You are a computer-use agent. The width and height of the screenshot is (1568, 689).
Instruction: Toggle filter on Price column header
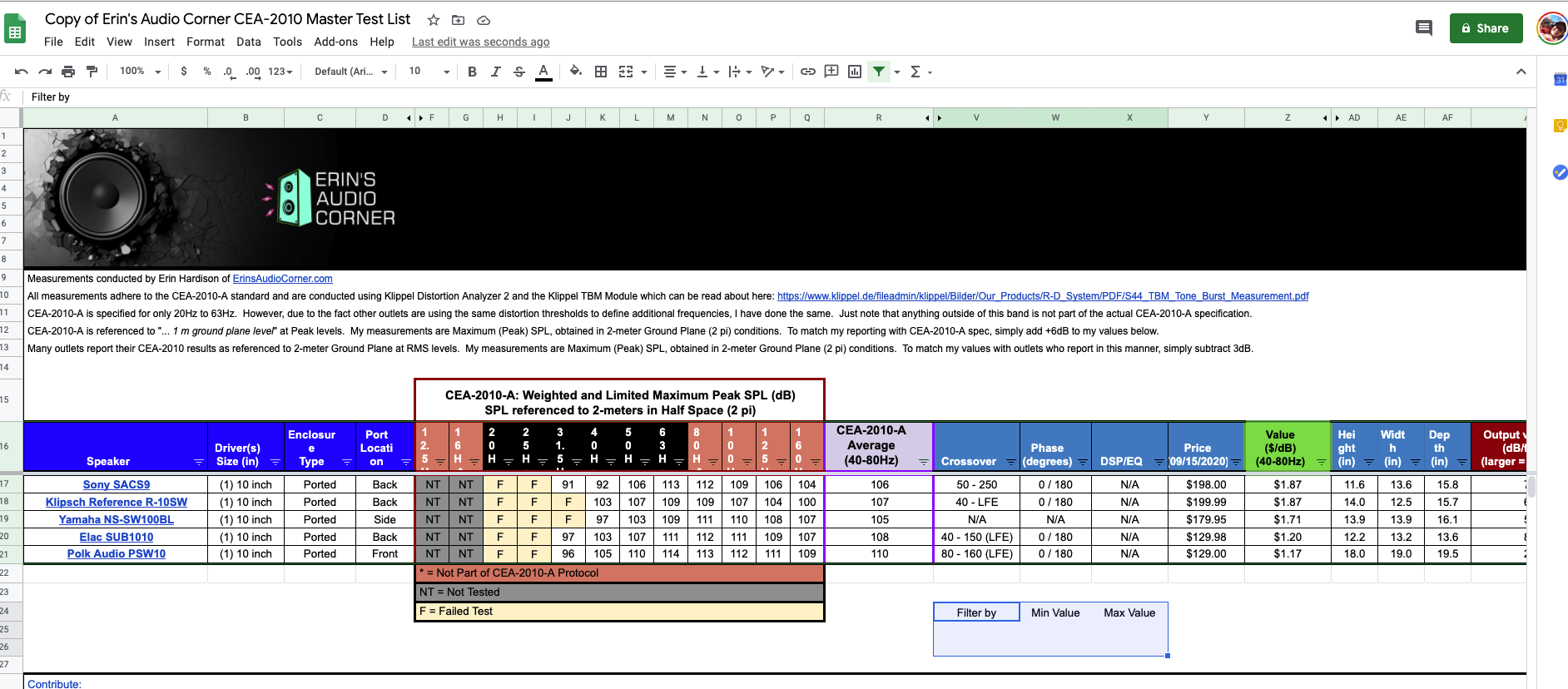click(1236, 462)
